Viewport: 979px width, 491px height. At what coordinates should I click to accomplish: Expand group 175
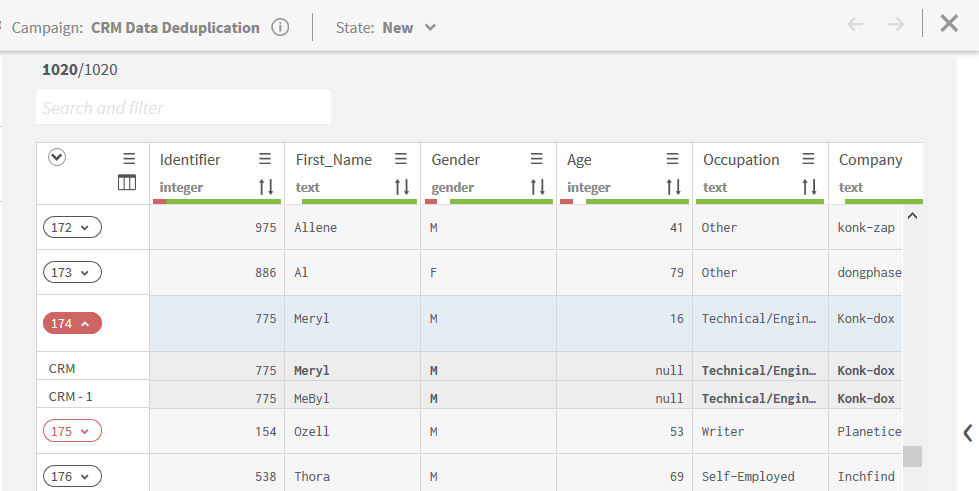[72, 432]
